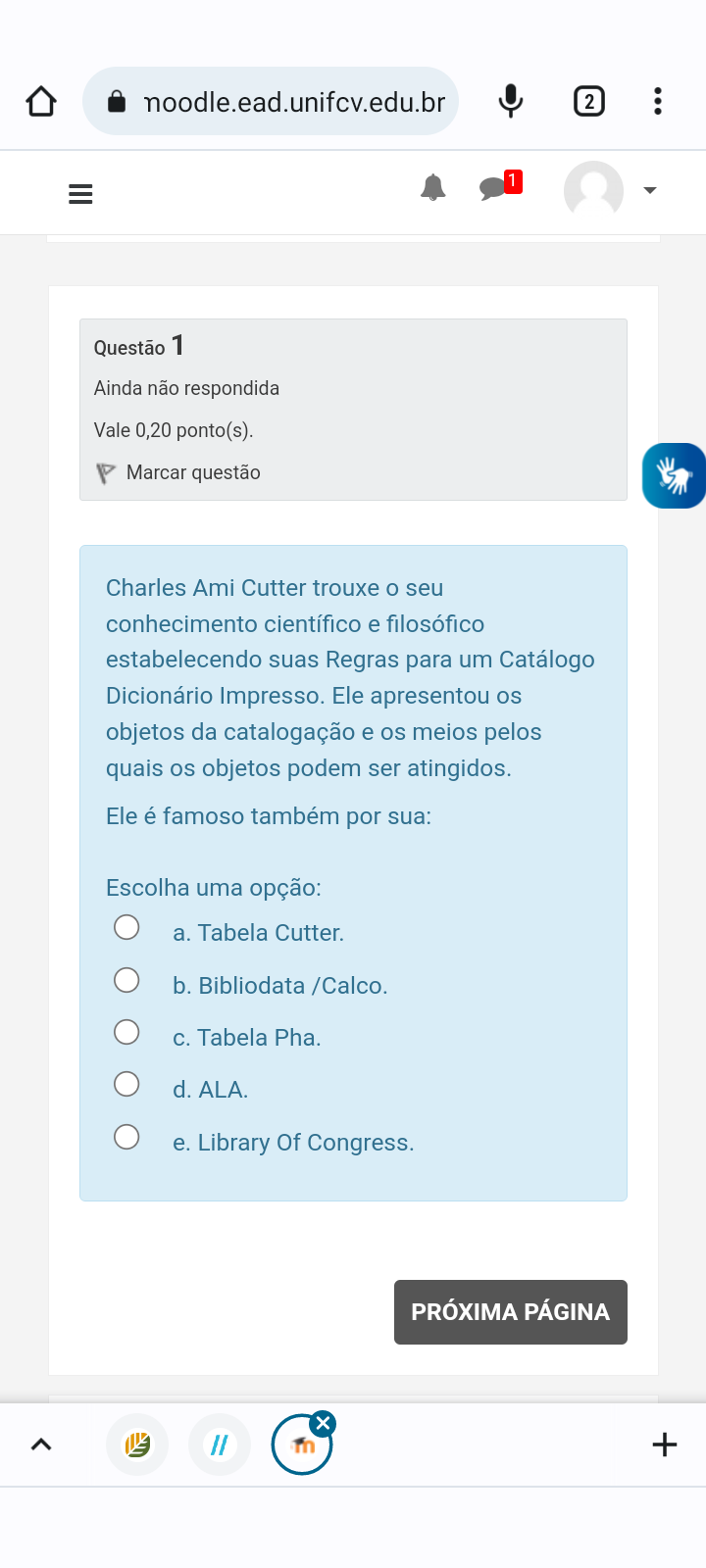Pick option e. Library Of Congress
Screen dimensions: 706x1568
pyautogui.click(x=126, y=1137)
